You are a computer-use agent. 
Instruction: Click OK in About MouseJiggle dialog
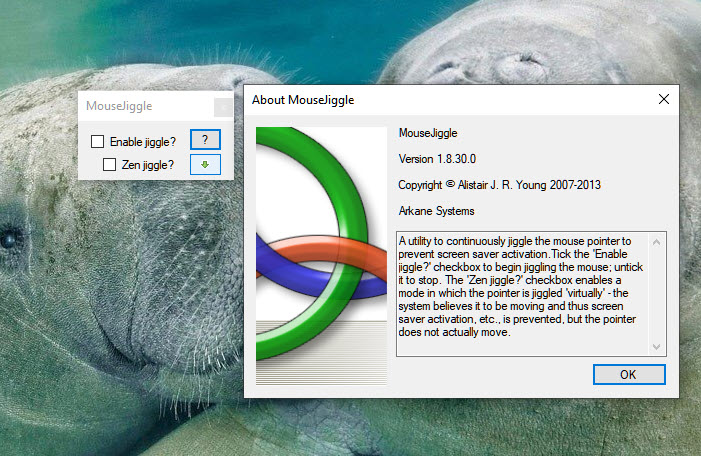pos(629,374)
